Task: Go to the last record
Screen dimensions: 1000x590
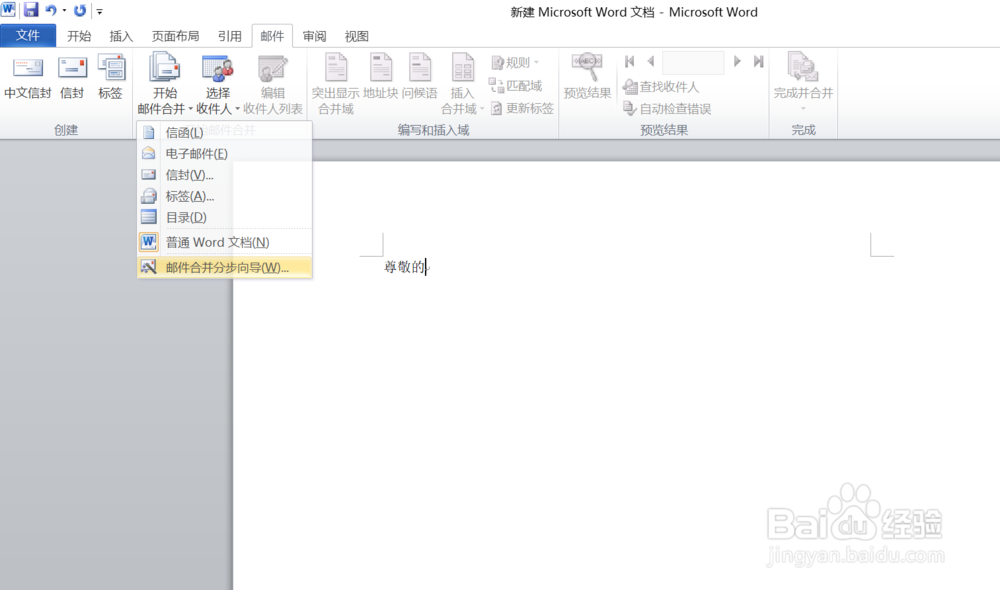Action: [x=758, y=61]
